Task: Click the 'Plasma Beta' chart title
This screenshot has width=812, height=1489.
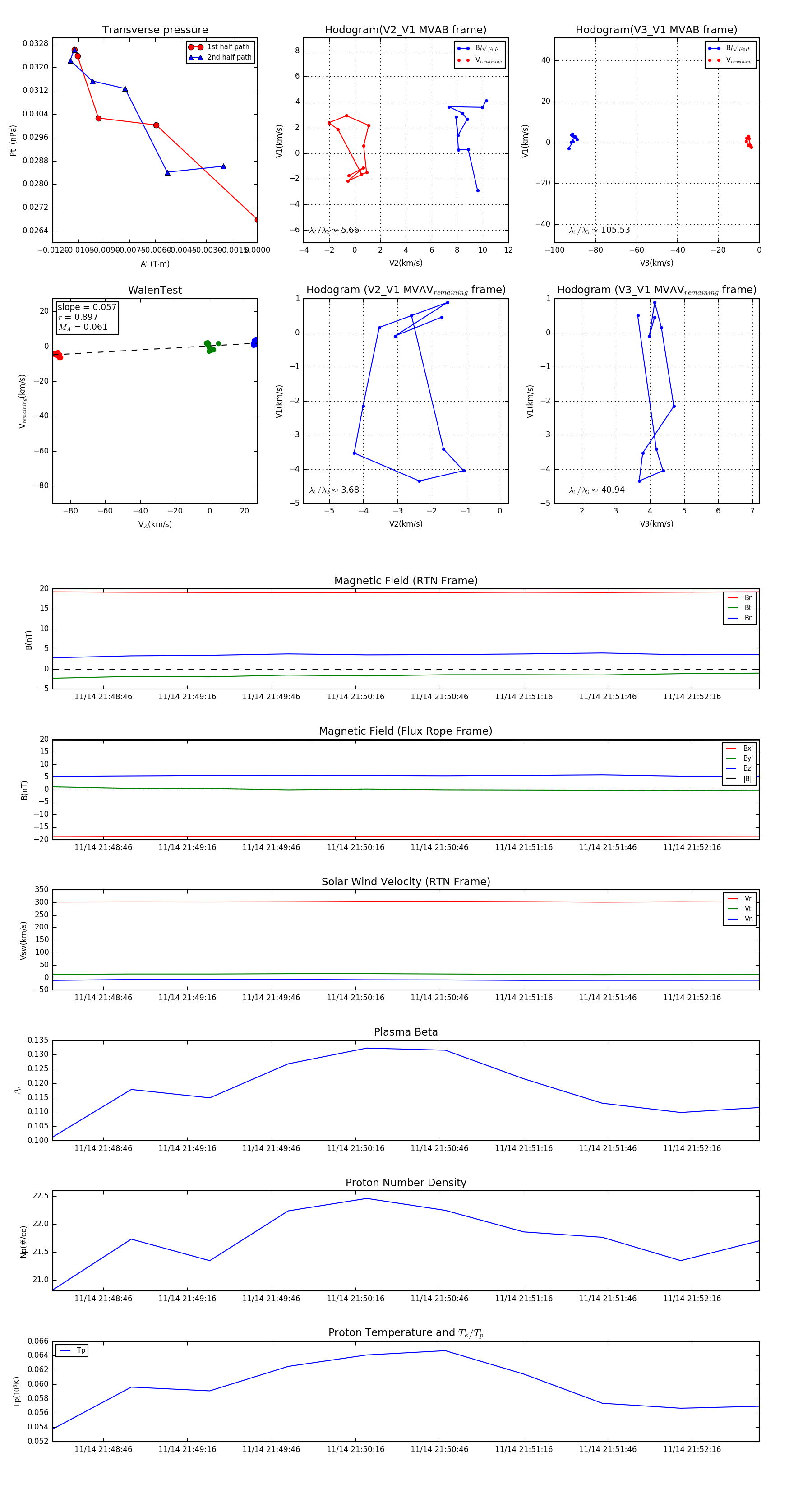Action: click(x=406, y=1032)
